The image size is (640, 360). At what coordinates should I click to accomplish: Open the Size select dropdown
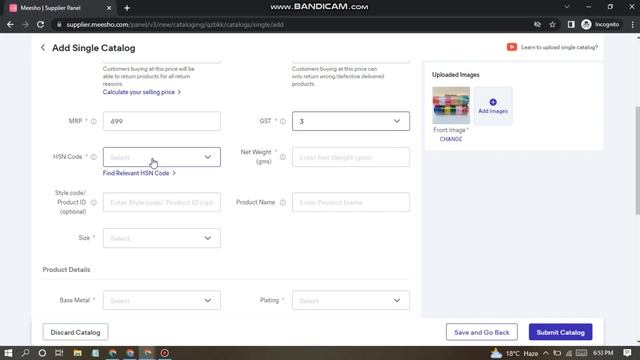click(162, 238)
